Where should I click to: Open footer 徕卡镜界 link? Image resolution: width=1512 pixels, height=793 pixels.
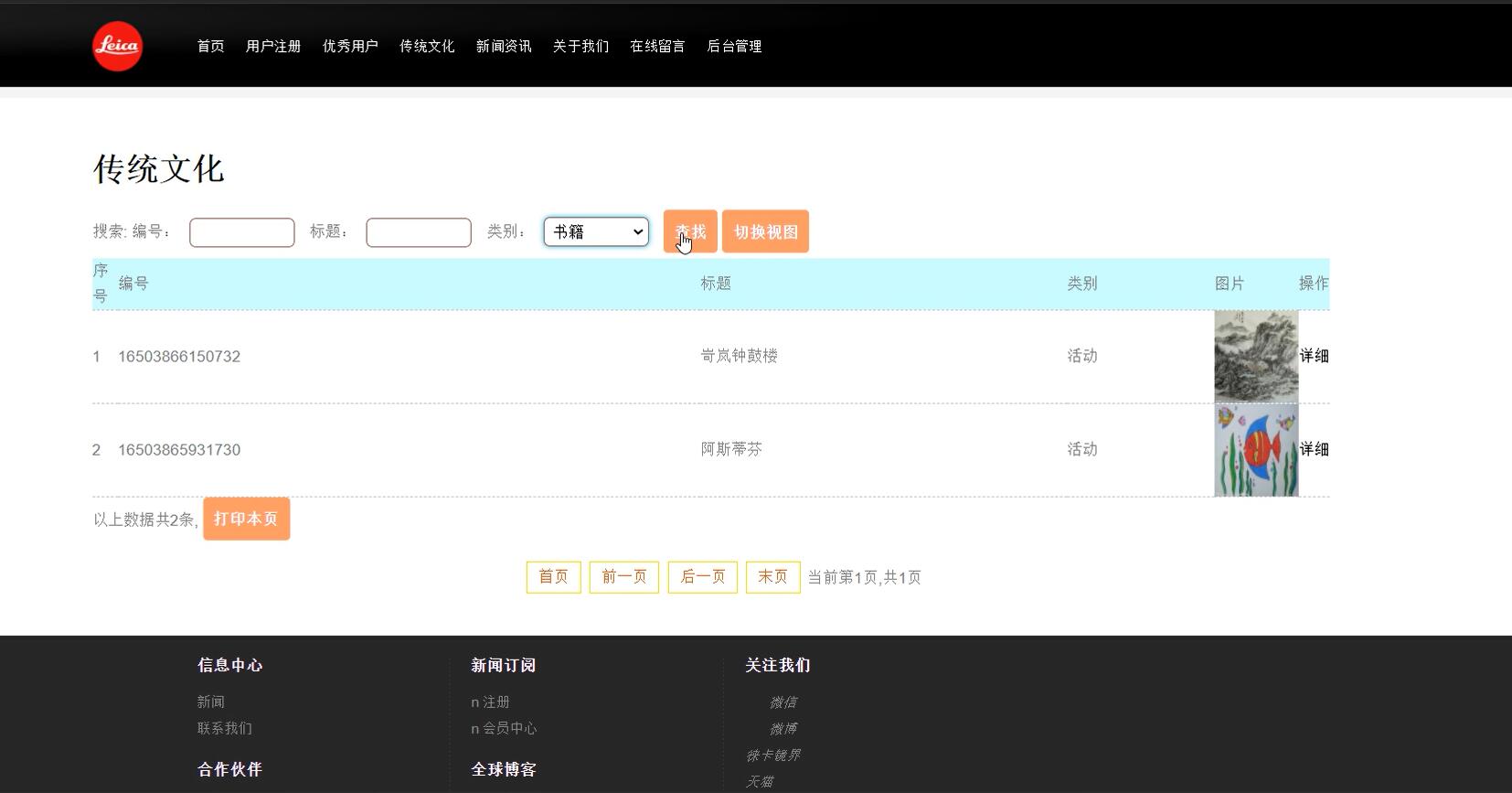(772, 755)
